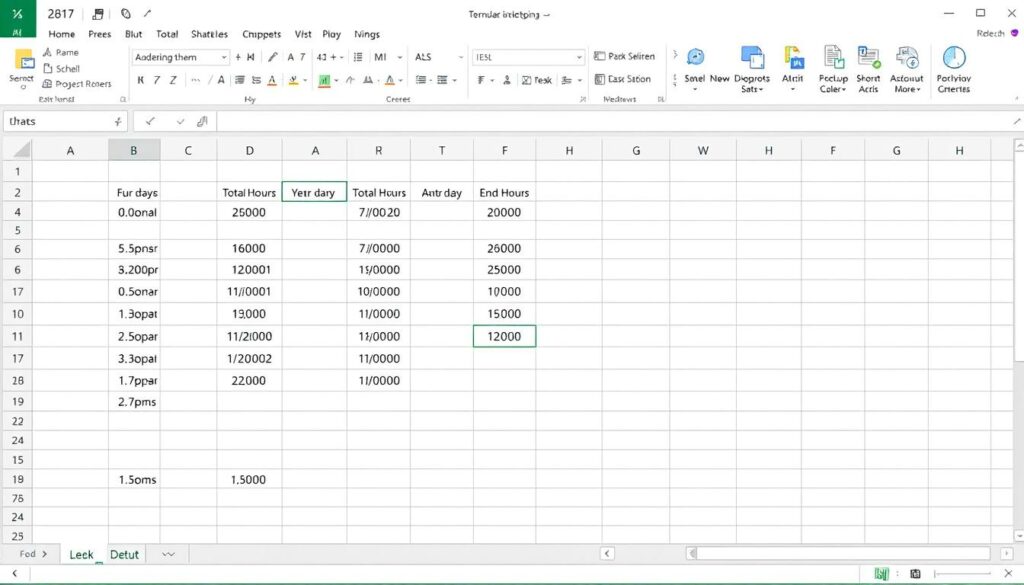1024x585 pixels.
Task: Select column B header
Action: tap(134, 150)
